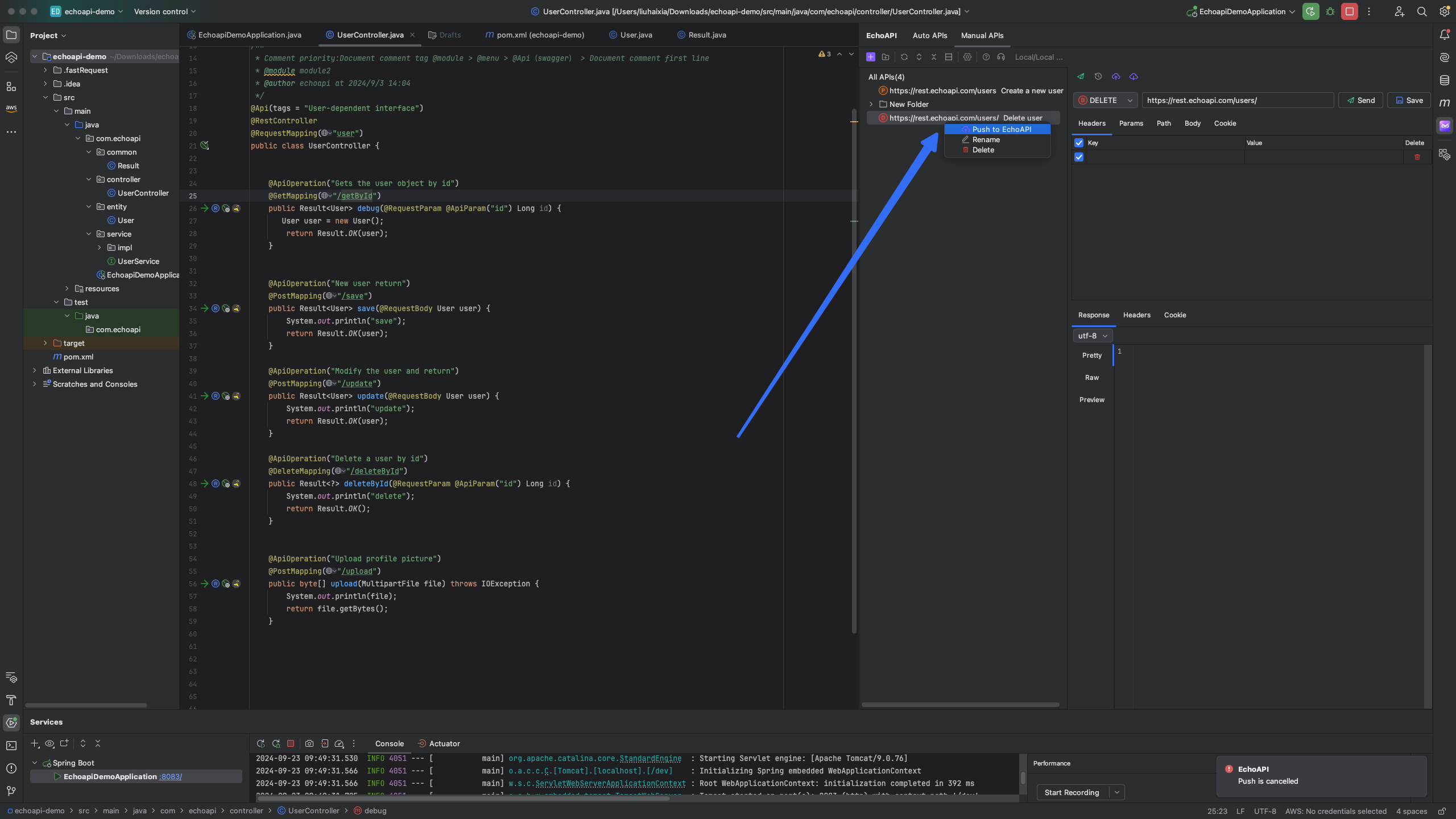Choose Delete from context menu
The width and height of the screenshot is (1456, 819).
pyautogui.click(x=997, y=150)
